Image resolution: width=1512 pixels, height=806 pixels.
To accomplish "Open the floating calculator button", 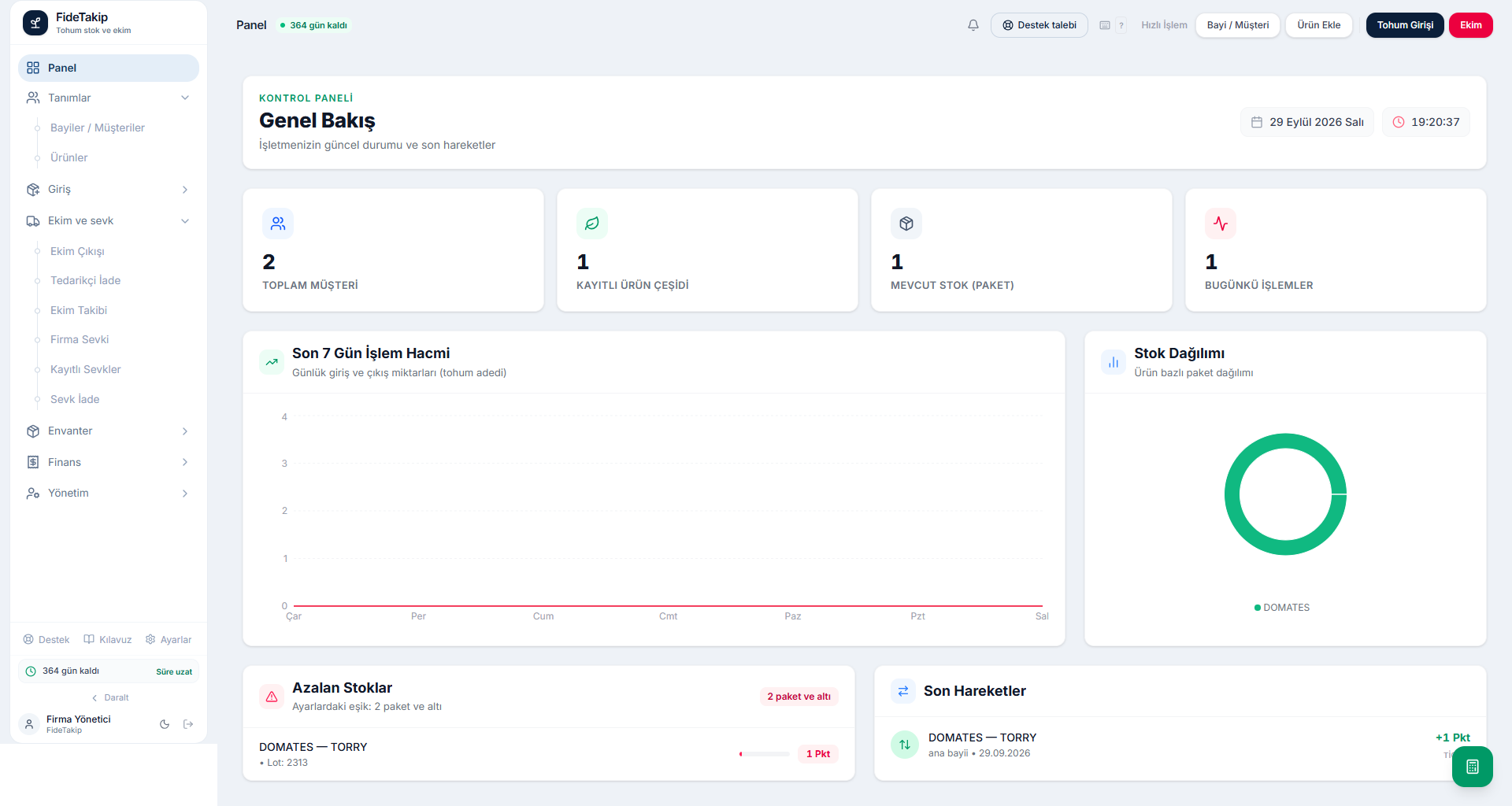I will pyautogui.click(x=1472, y=767).
